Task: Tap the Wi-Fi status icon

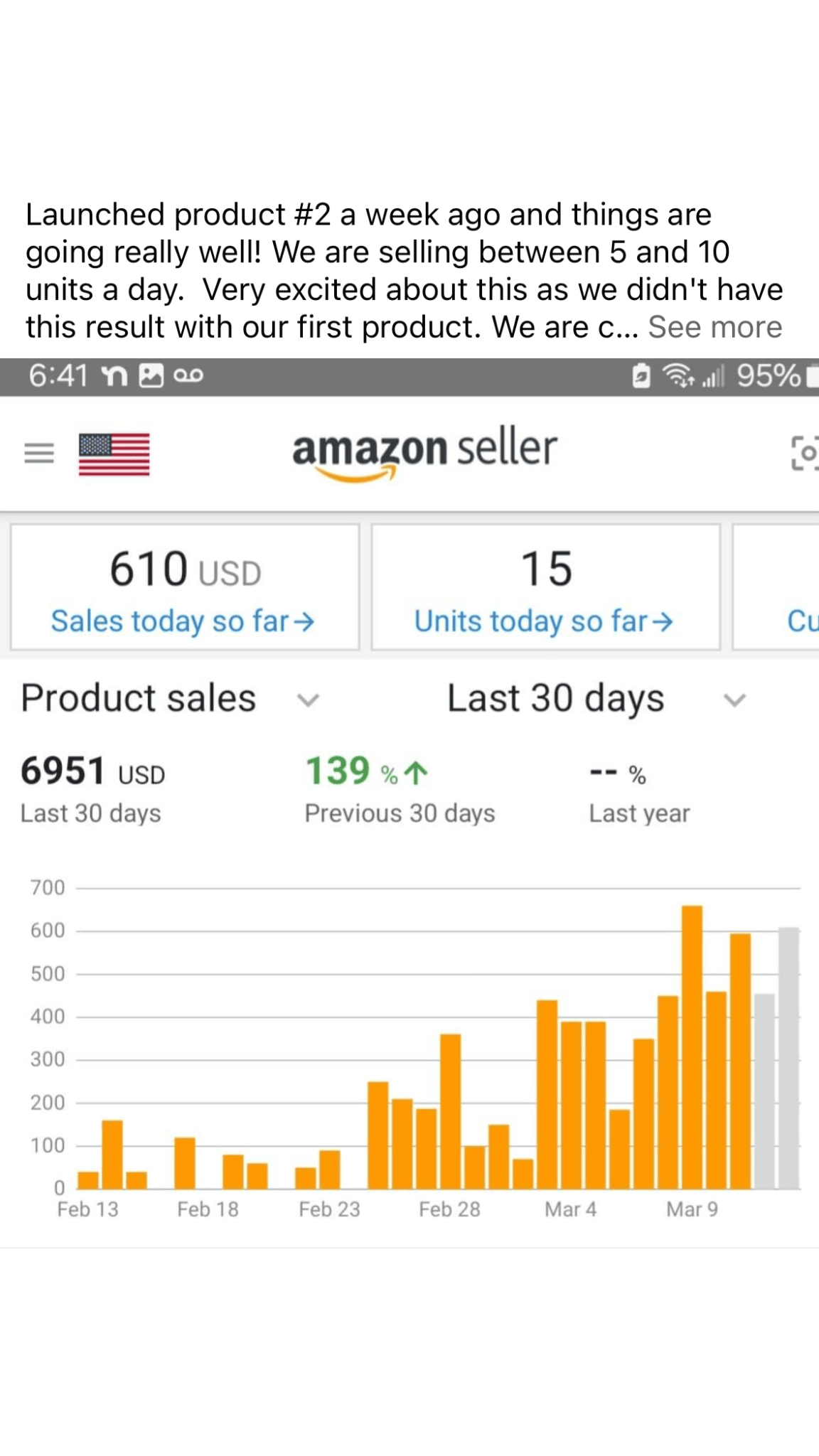Action: coord(678,375)
